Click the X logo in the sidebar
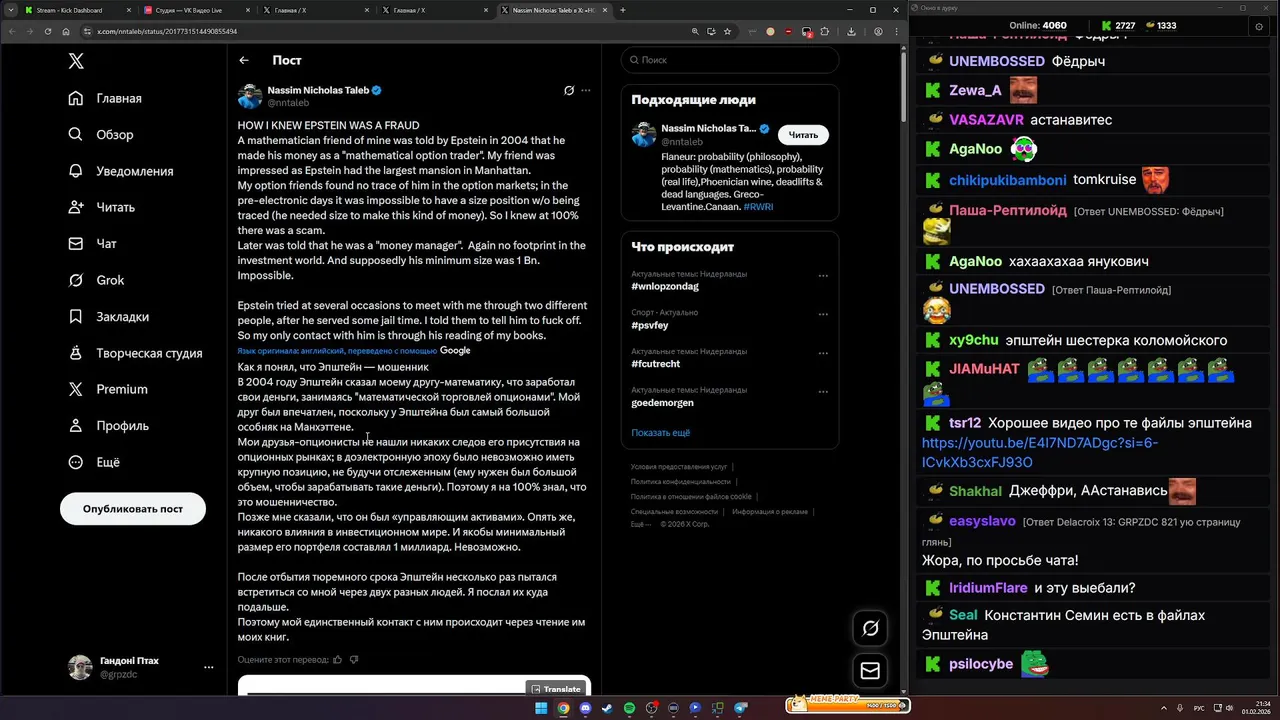The height and width of the screenshot is (720, 1280). pyautogui.click(x=76, y=61)
